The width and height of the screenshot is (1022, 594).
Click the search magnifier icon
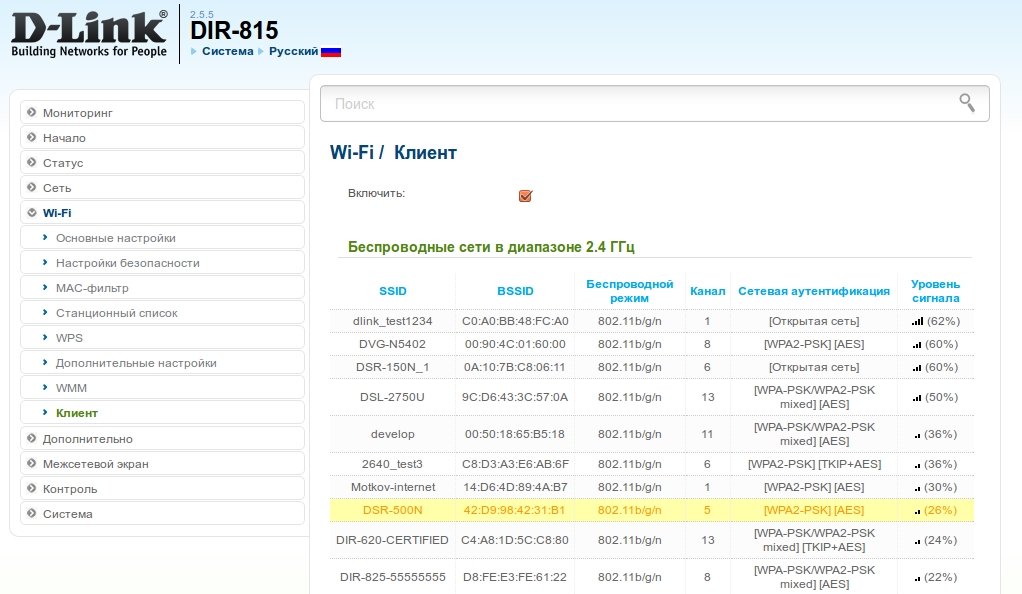966,102
